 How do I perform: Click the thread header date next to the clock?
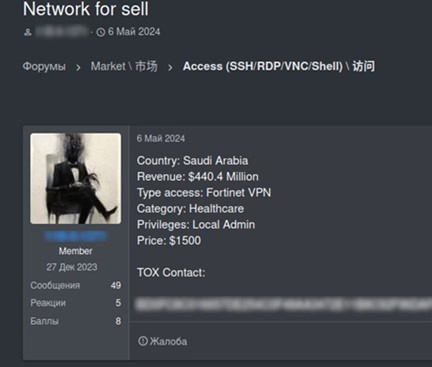click(x=134, y=32)
